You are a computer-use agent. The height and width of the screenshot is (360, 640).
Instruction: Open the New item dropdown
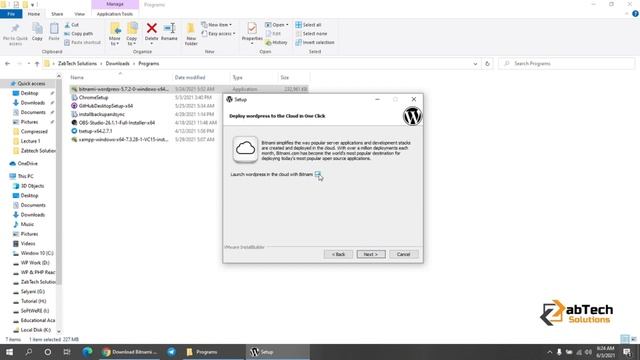217,25
